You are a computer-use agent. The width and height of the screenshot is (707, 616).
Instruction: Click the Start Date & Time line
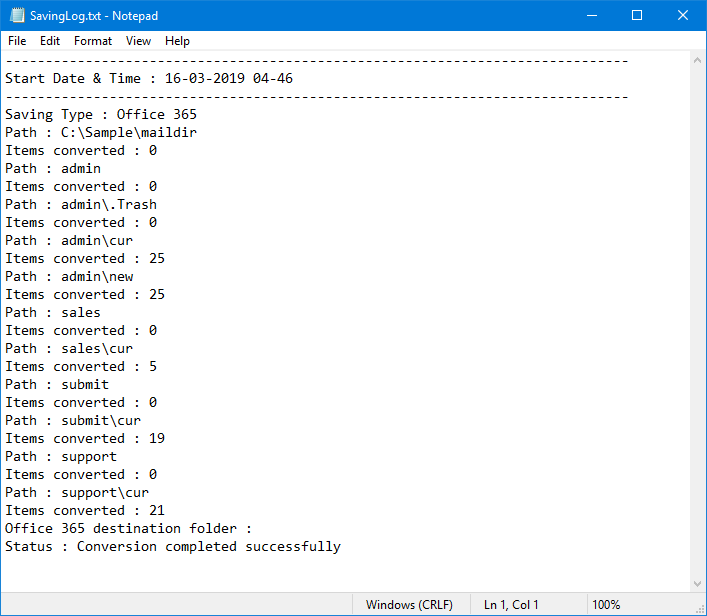pyautogui.click(x=149, y=78)
